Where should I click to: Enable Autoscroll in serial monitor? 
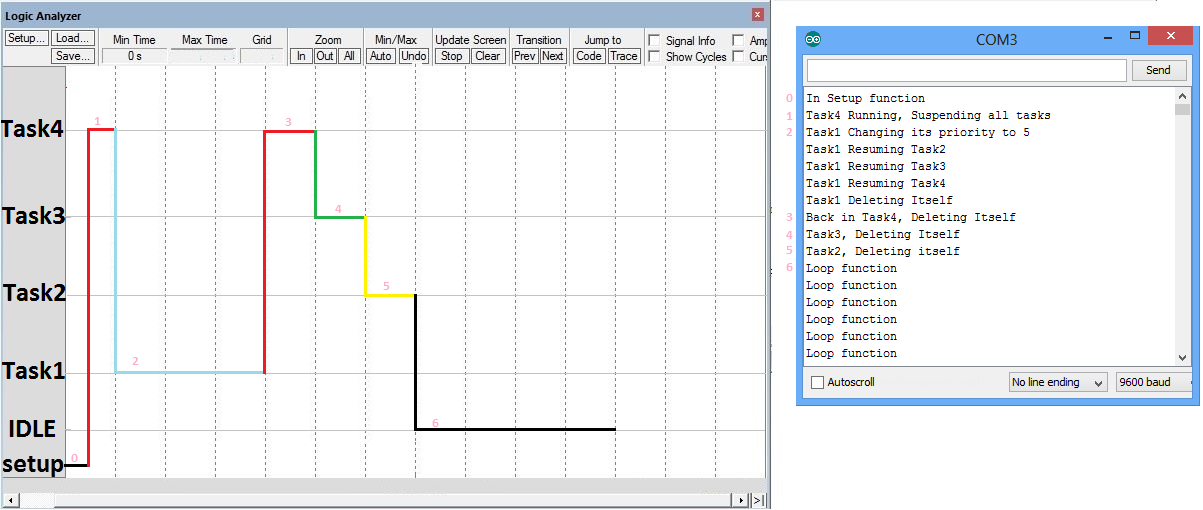pyautogui.click(x=818, y=382)
